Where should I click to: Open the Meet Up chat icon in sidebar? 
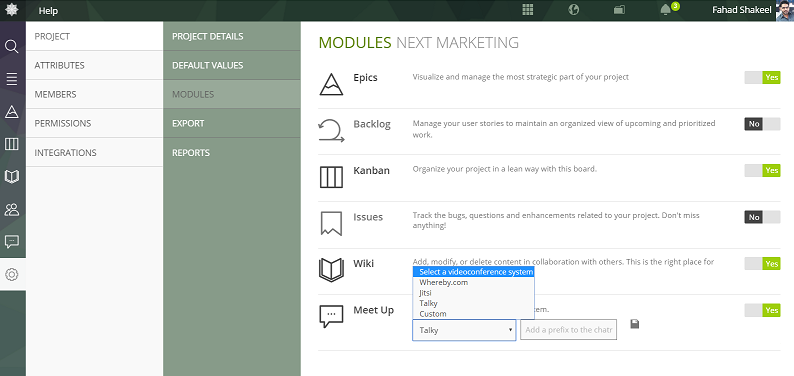coord(12,242)
